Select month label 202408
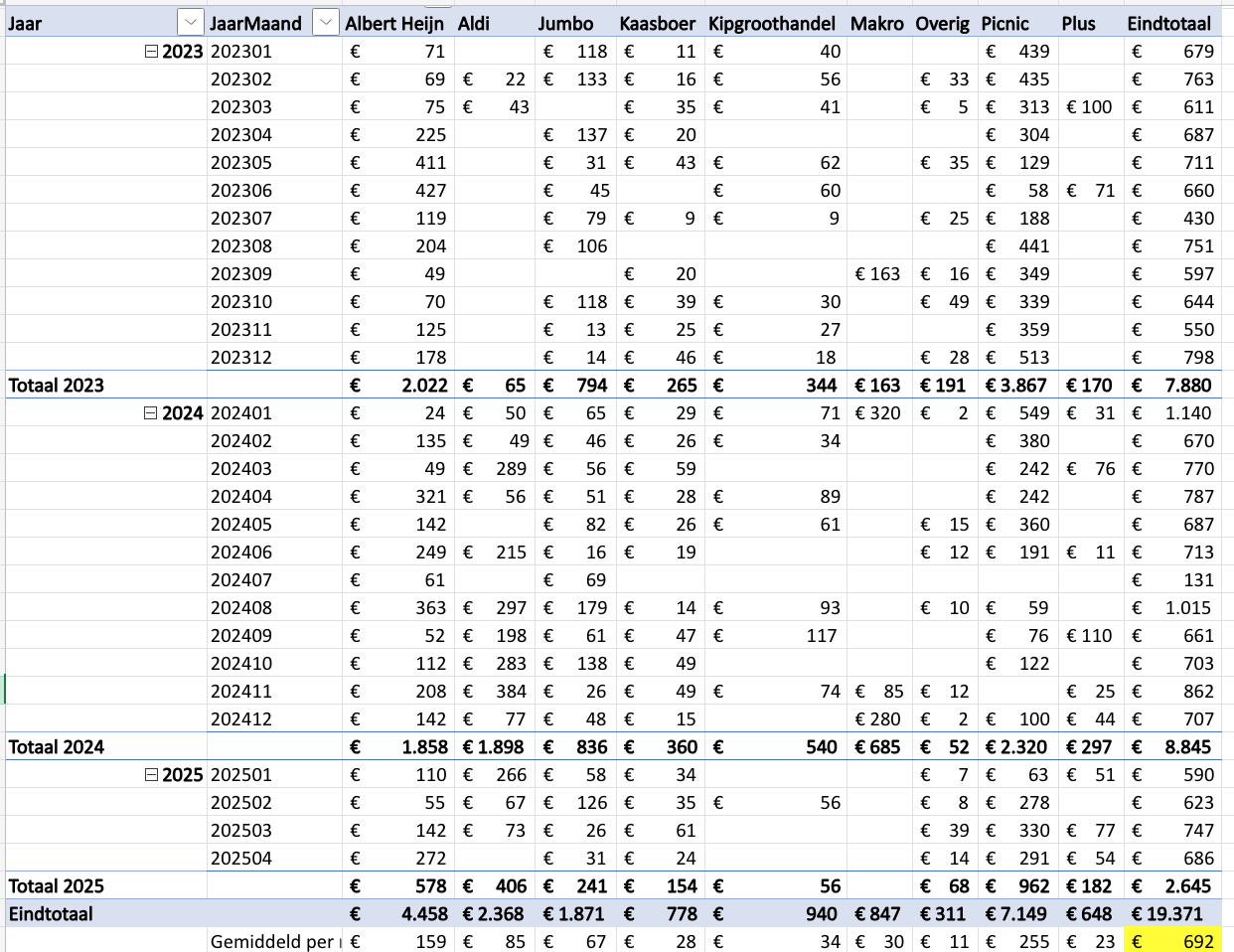Viewport: 1234px width, 952px height. [x=241, y=608]
